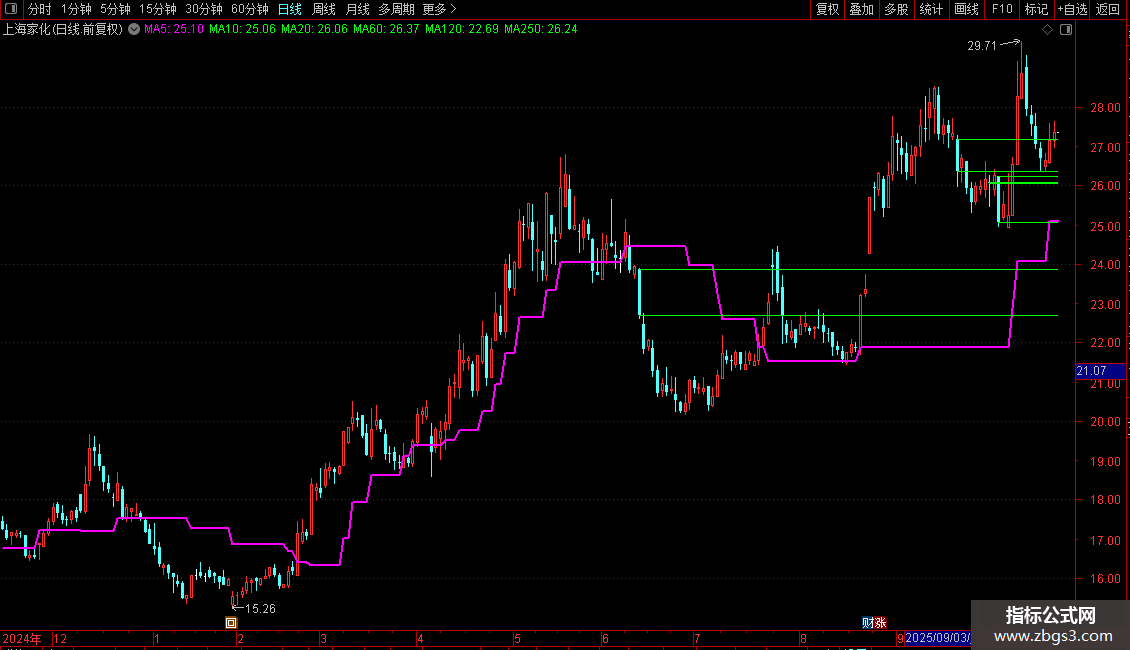Select the 15分钟 period tab
The width and height of the screenshot is (1130, 650).
click(158, 9)
